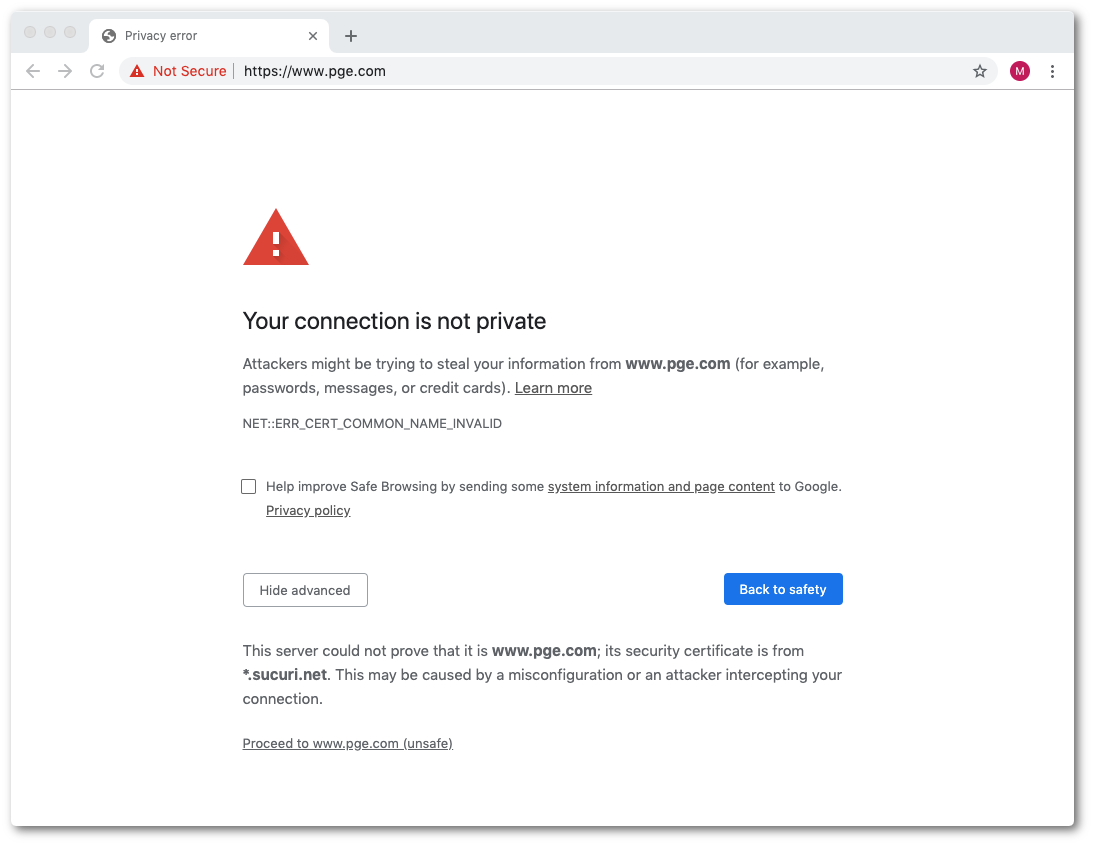Close the Privacy error tab
1093x845 pixels.
click(313, 36)
